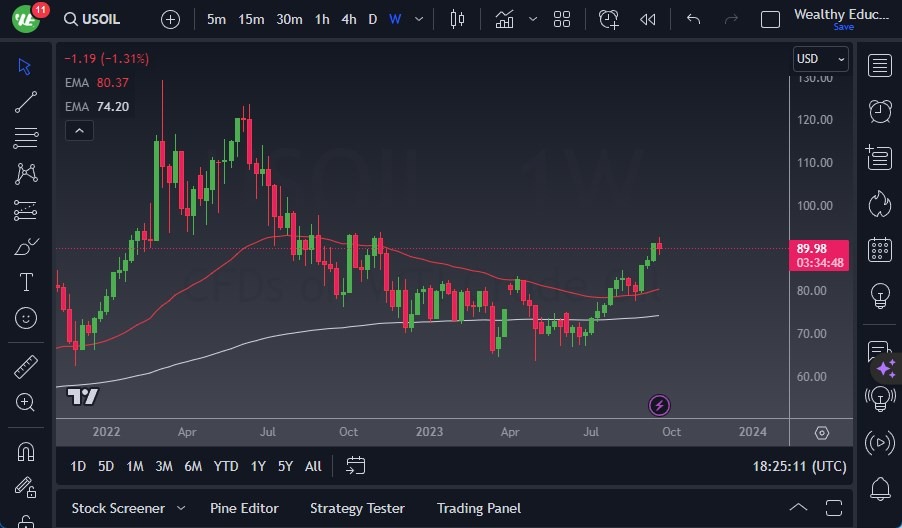Open the USD currency dropdown

tap(820, 59)
